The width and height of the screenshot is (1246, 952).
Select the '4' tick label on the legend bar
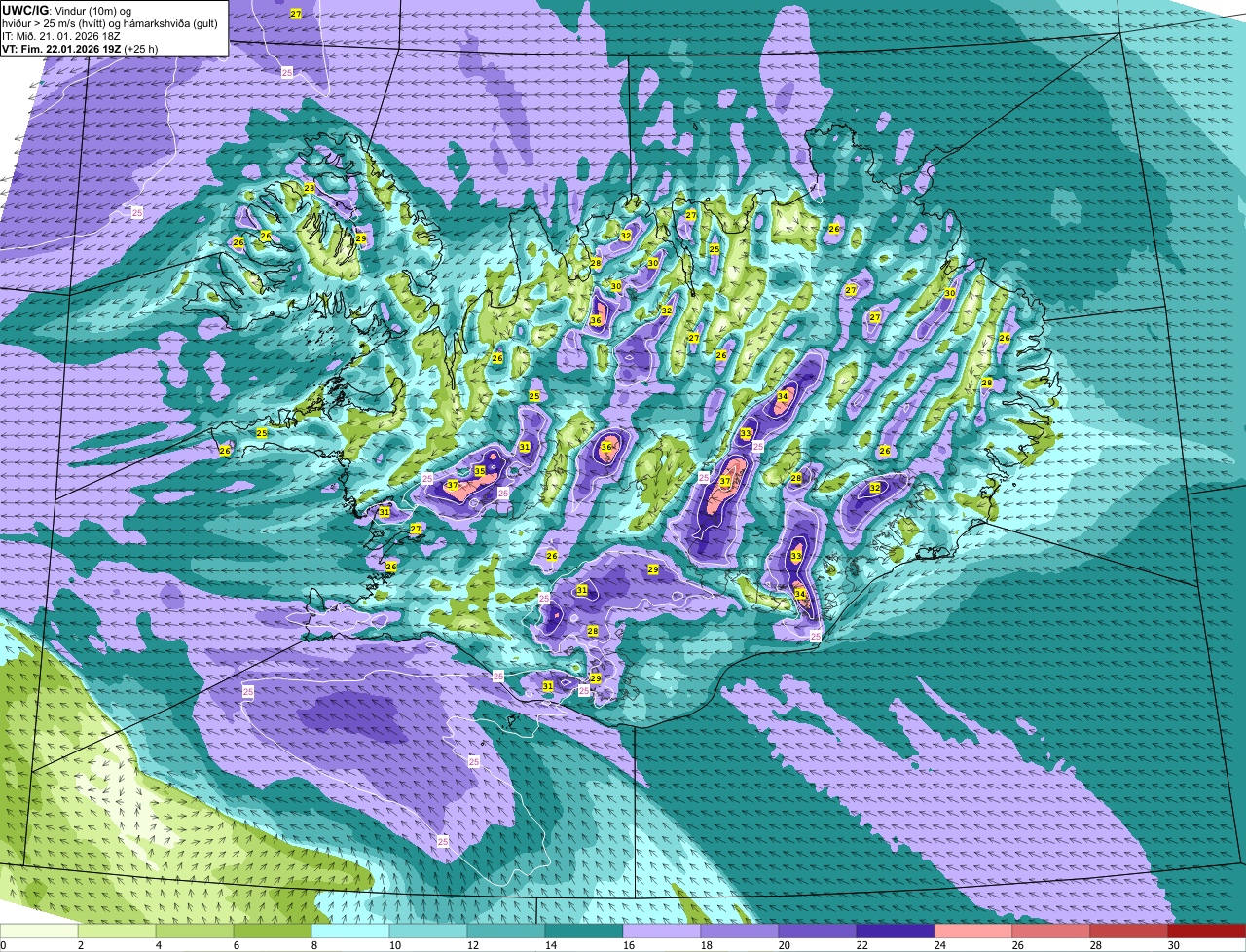coord(160,945)
